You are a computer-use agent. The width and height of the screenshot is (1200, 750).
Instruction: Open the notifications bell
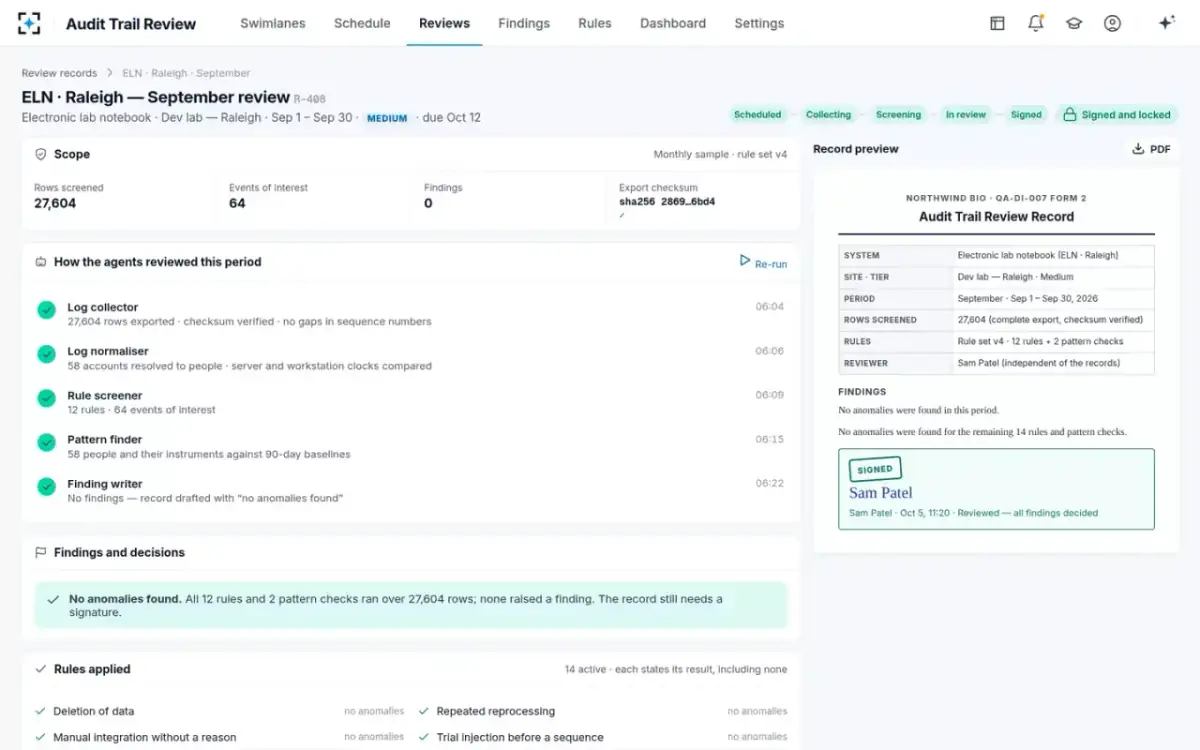[x=1036, y=23]
